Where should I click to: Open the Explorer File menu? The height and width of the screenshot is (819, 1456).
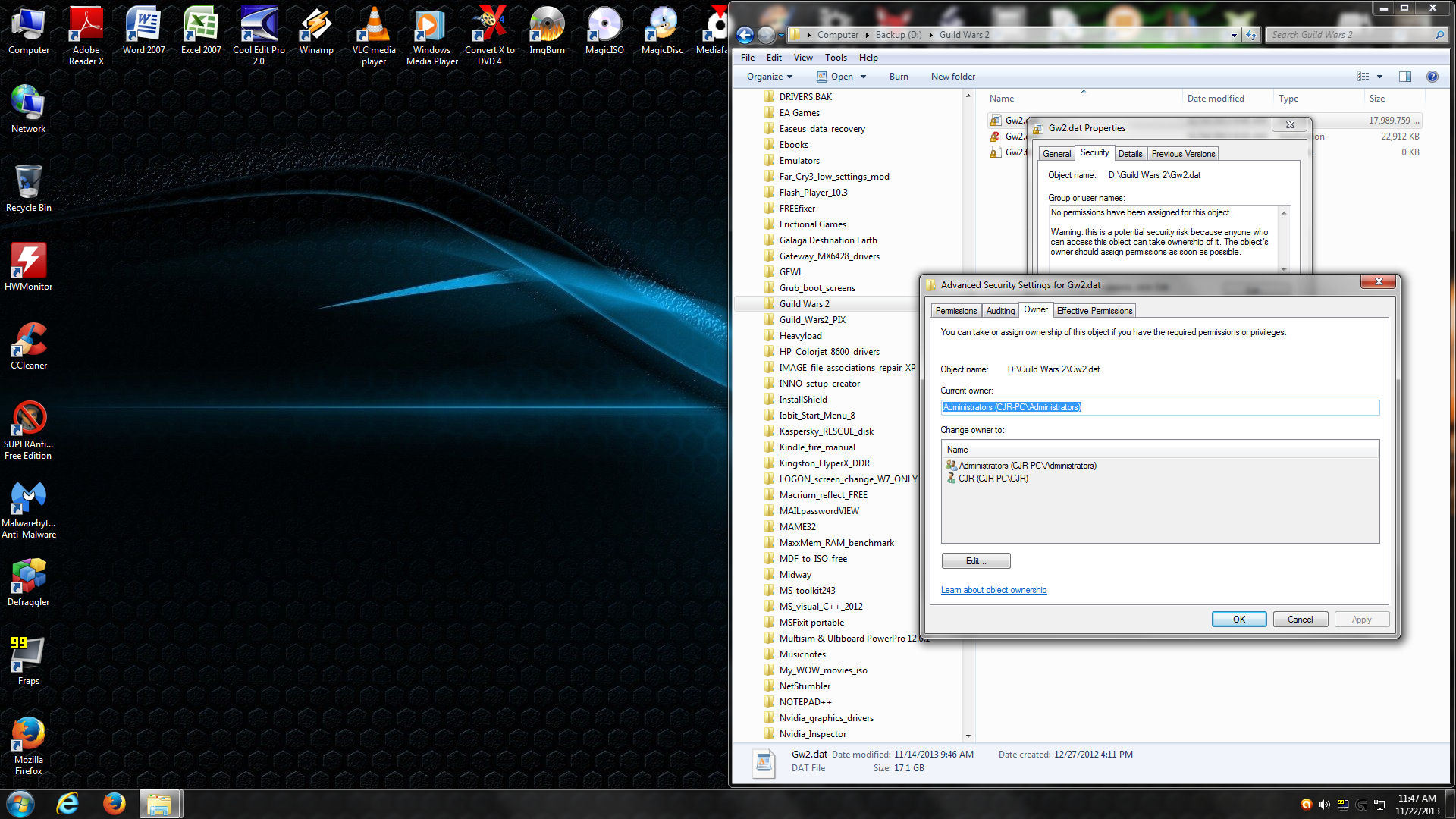coord(748,58)
